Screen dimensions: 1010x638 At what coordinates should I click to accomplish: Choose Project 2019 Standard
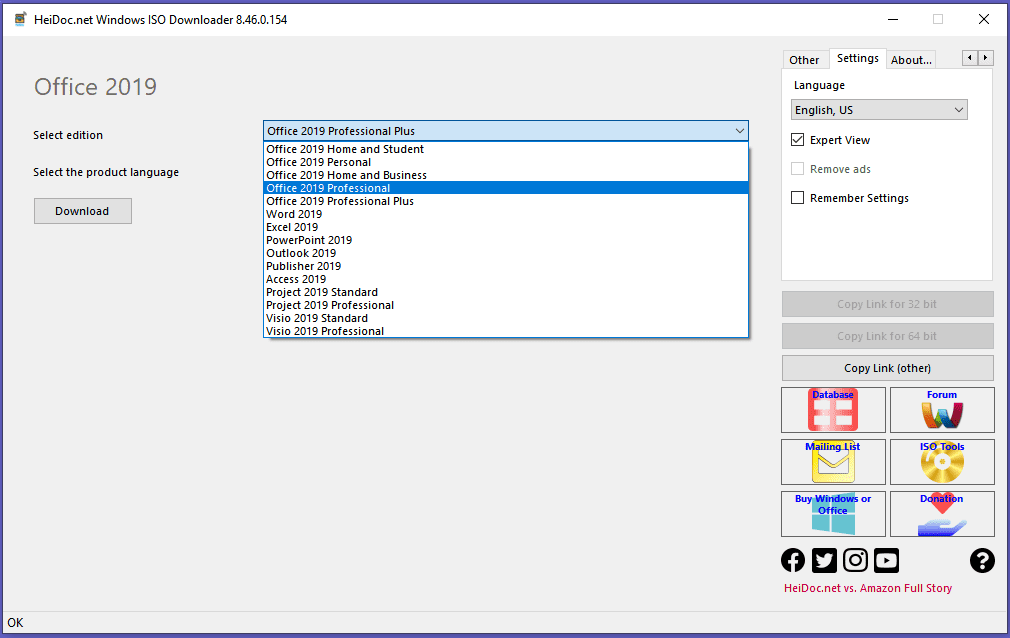[x=506, y=292]
